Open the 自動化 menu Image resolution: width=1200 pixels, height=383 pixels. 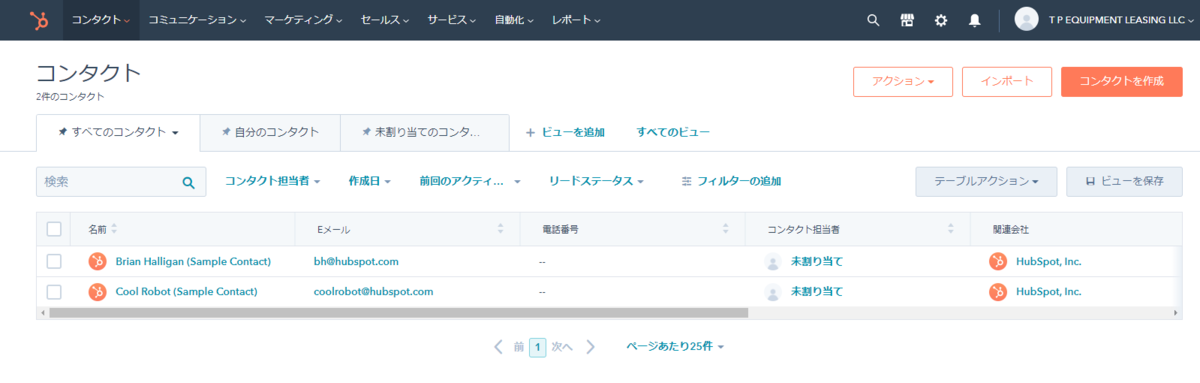point(514,20)
